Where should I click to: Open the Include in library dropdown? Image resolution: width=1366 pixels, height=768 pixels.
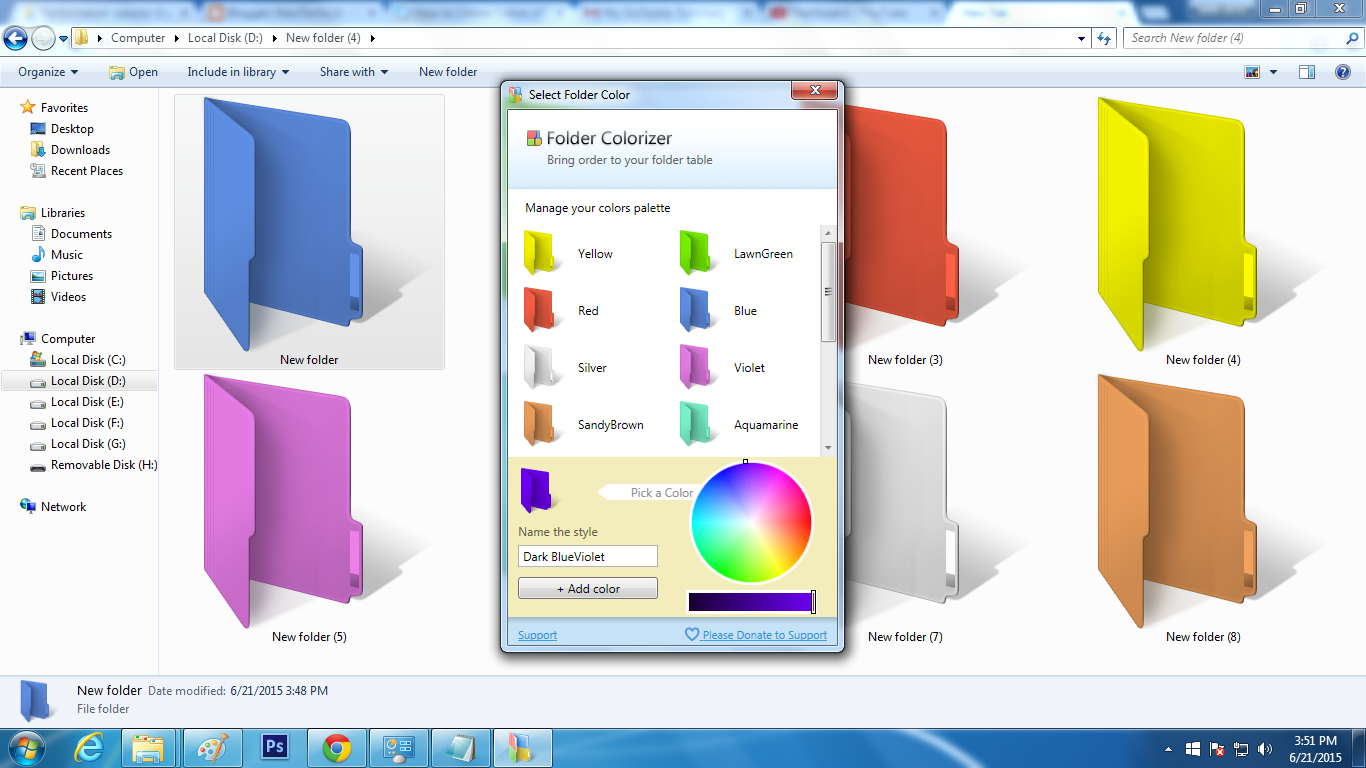[x=238, y=72]
